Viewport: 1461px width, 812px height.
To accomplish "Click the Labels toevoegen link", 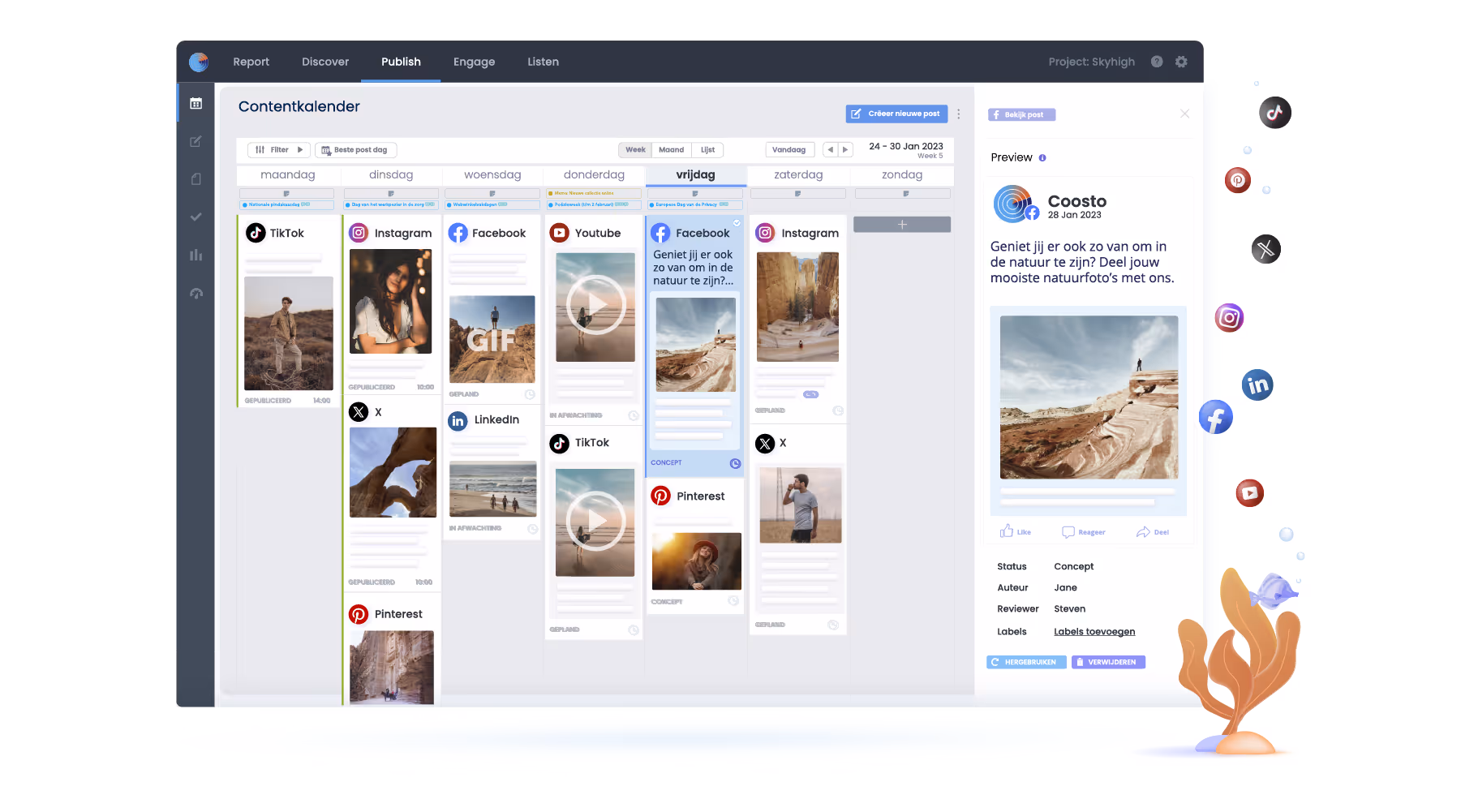I will (x=1094, y=632).
